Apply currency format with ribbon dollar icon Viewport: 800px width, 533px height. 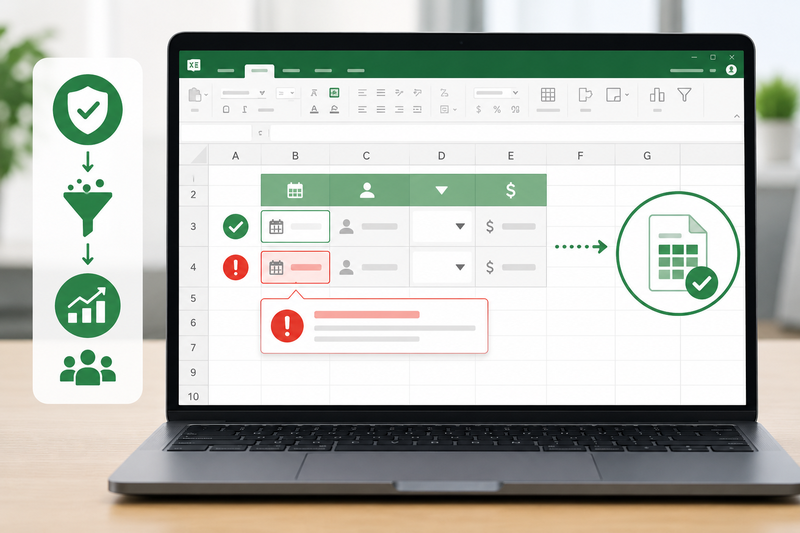(479, 109)
